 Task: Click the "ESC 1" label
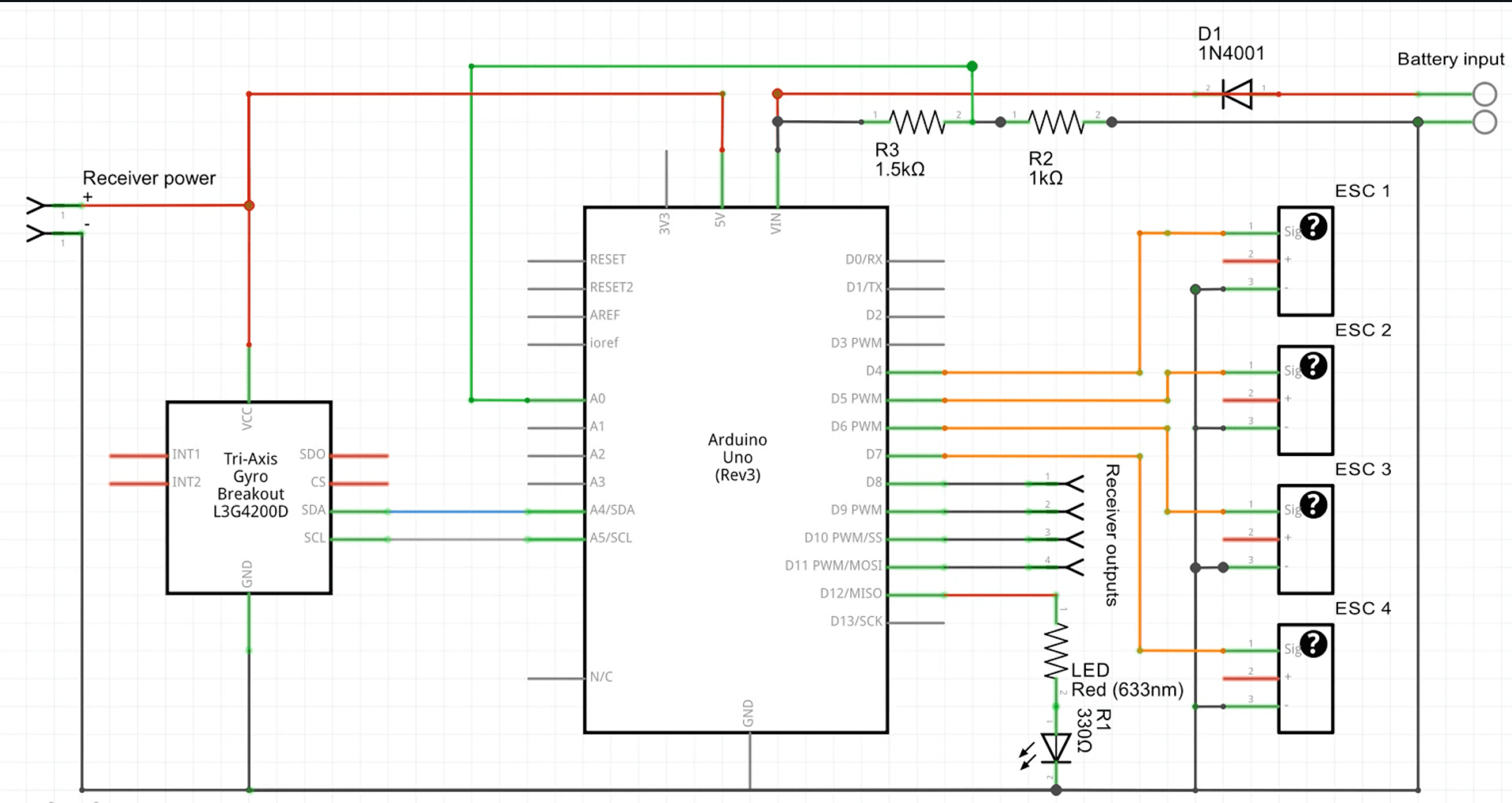pyautogui.click(x=1362, y=191)
